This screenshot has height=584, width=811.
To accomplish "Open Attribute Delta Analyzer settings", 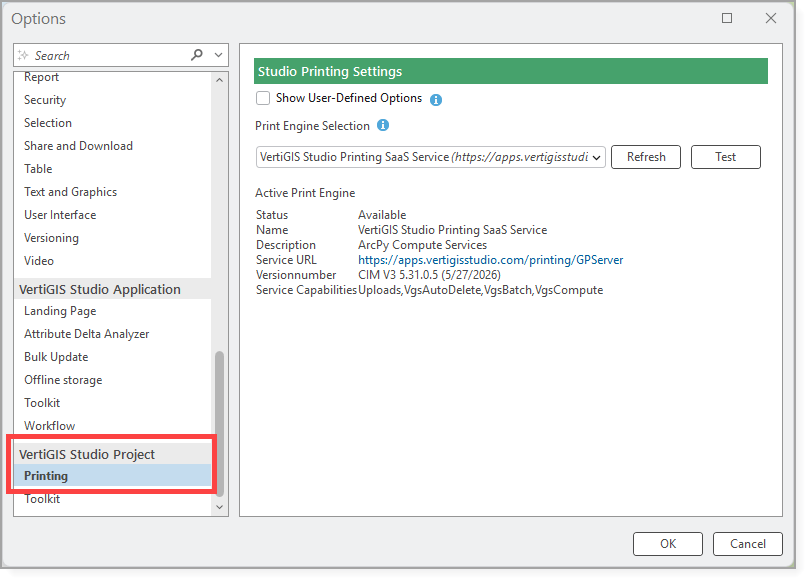I will (x=86, y=334).
